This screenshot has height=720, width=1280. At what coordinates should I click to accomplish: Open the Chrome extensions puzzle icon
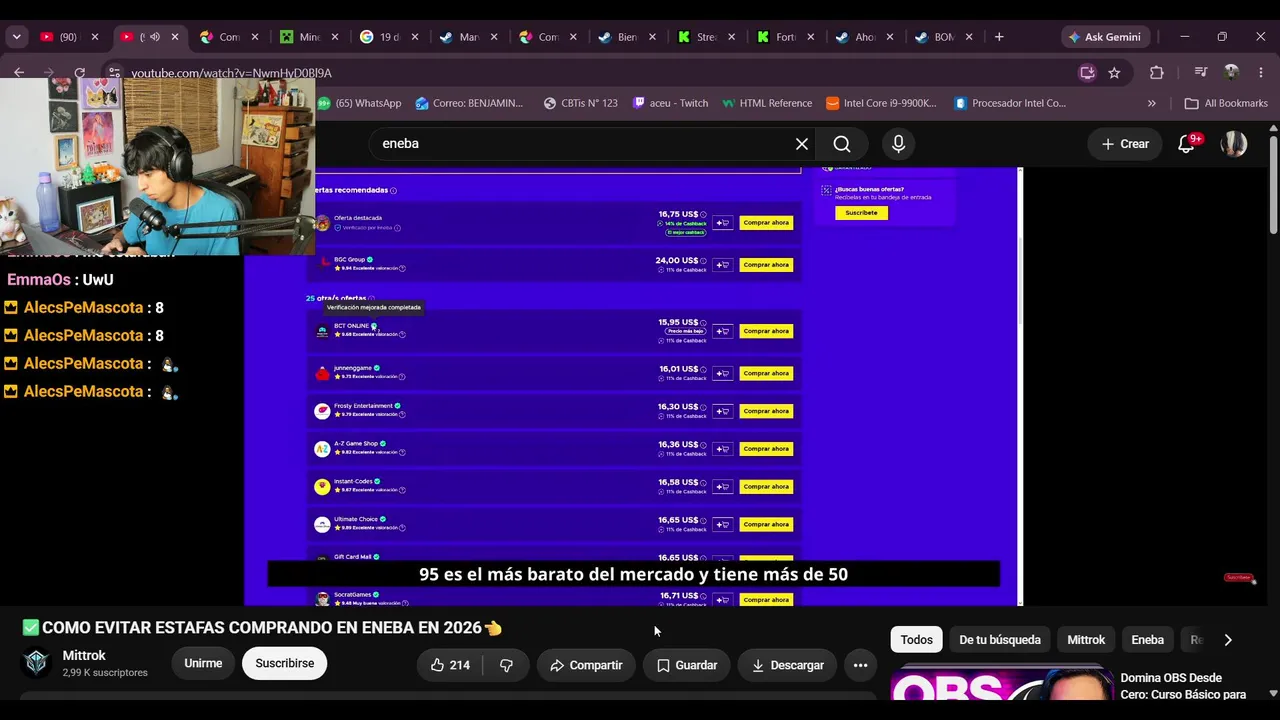(x=1156, y=72)
